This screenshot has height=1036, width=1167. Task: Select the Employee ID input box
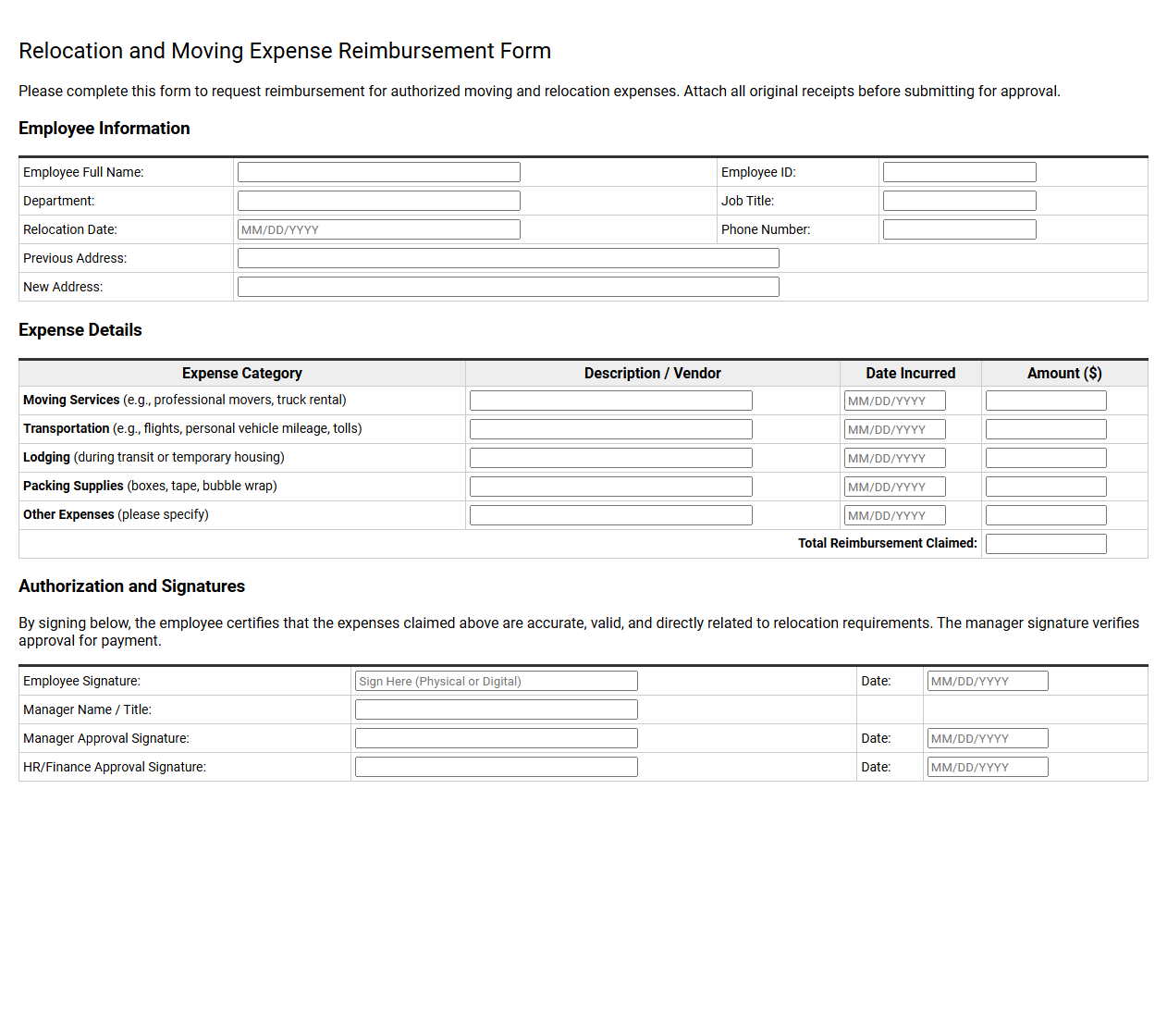point(960,172)
